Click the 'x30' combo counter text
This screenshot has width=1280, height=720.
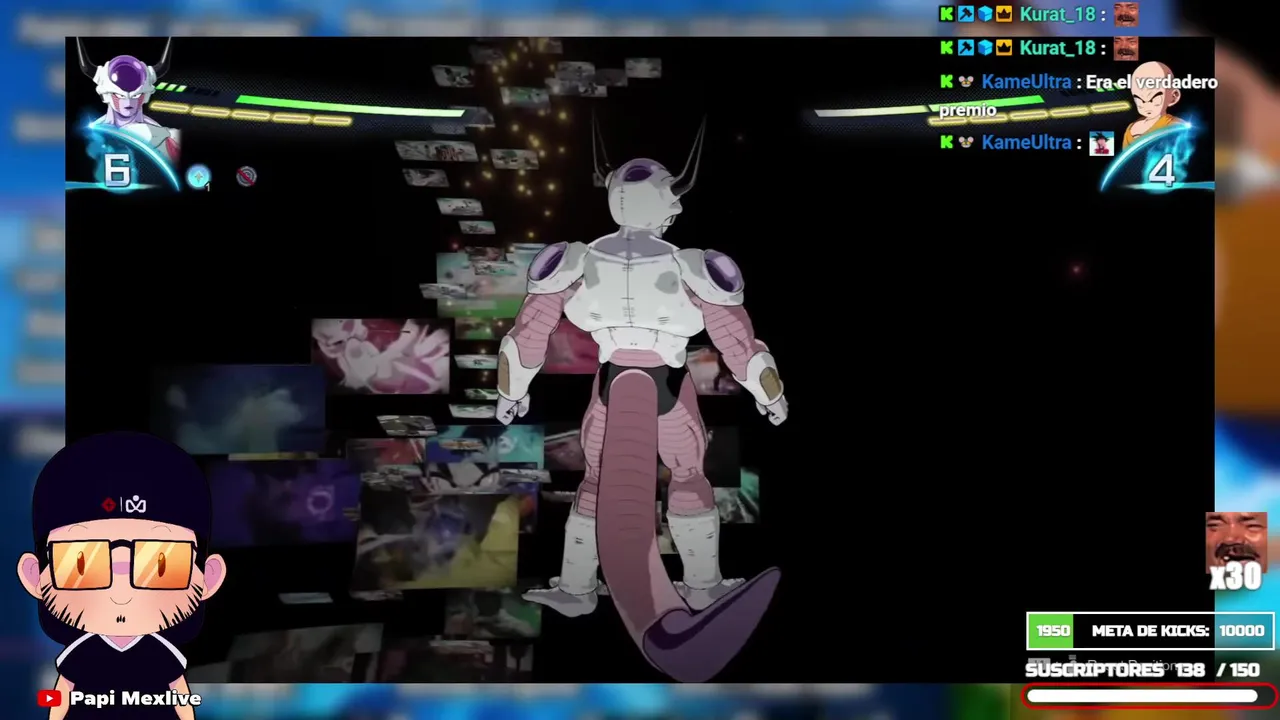(1235, 577)
